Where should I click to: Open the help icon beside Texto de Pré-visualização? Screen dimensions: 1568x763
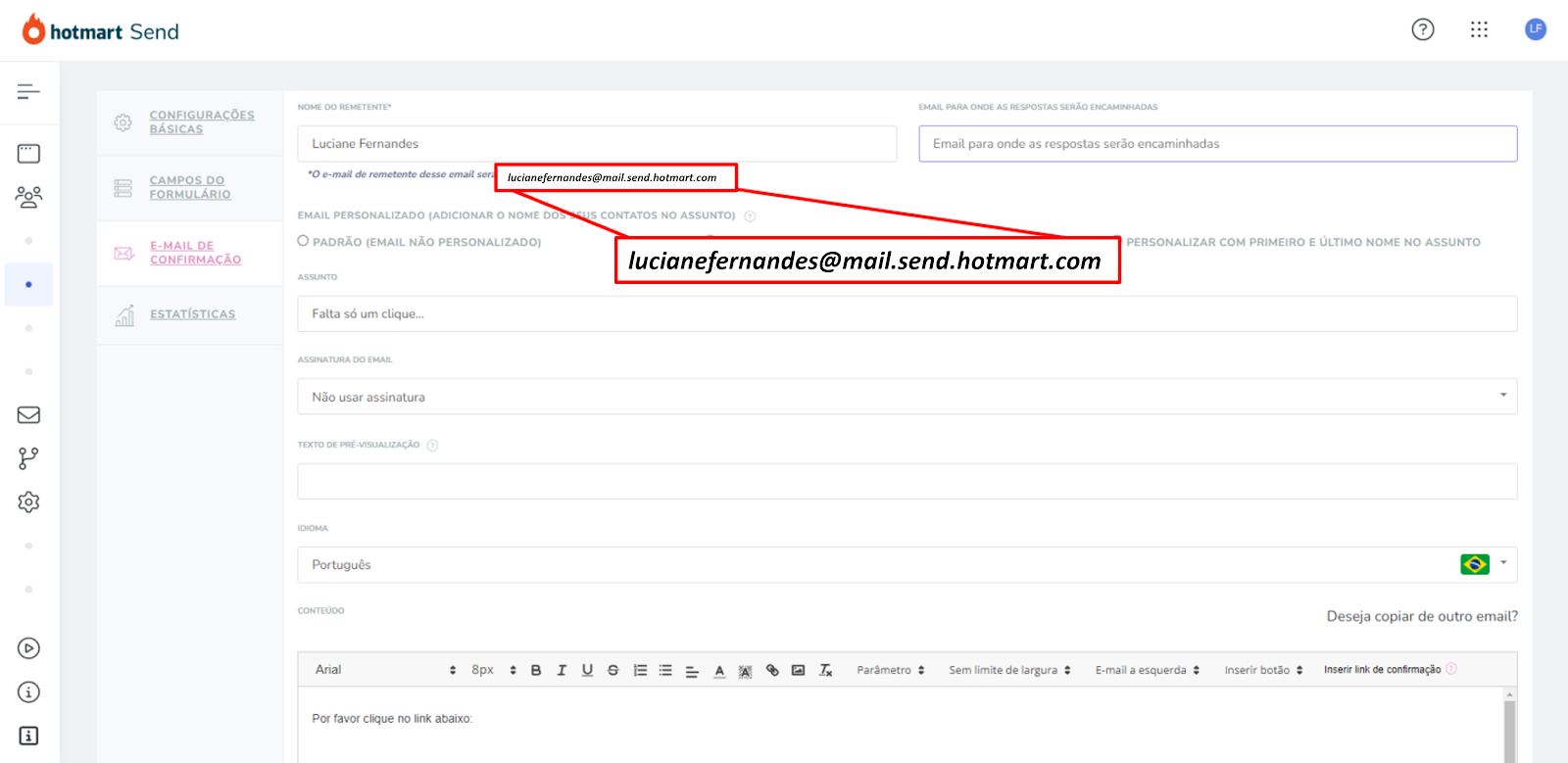coord(433,446)
